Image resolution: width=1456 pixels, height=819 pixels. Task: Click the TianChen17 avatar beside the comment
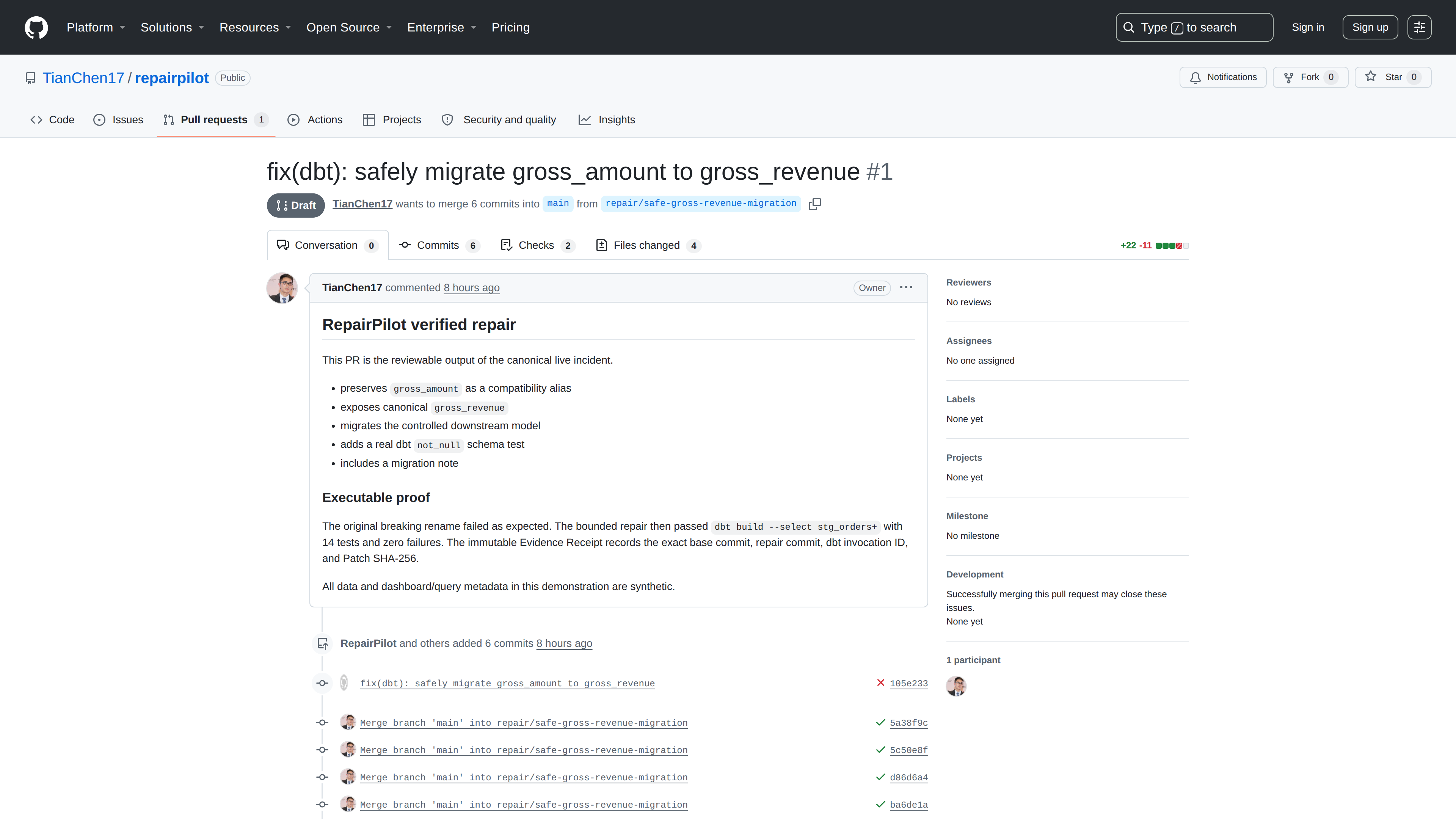pos(282,288)
